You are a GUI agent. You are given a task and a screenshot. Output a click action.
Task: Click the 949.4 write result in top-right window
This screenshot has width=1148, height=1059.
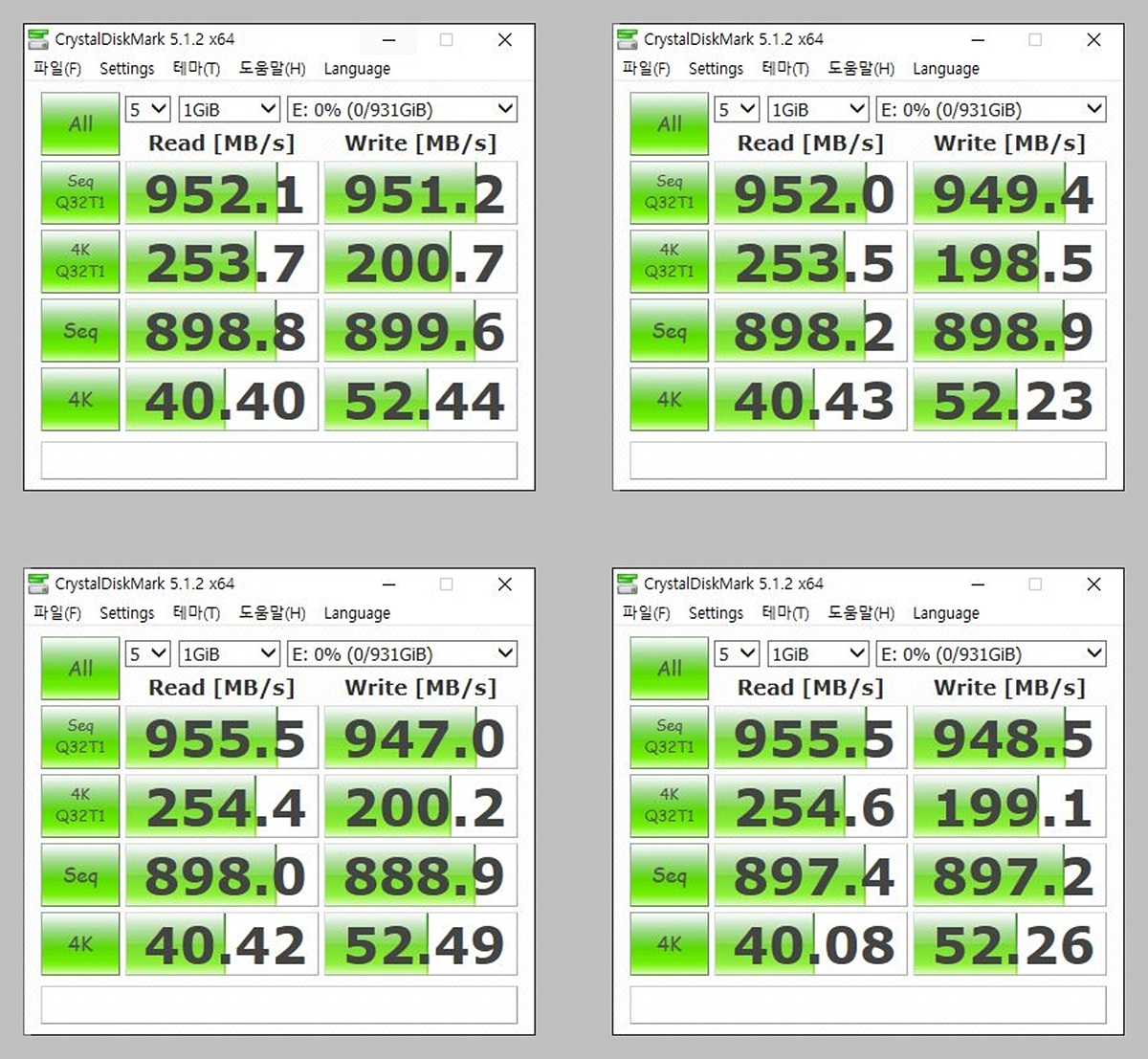(x=1010, y=193)
